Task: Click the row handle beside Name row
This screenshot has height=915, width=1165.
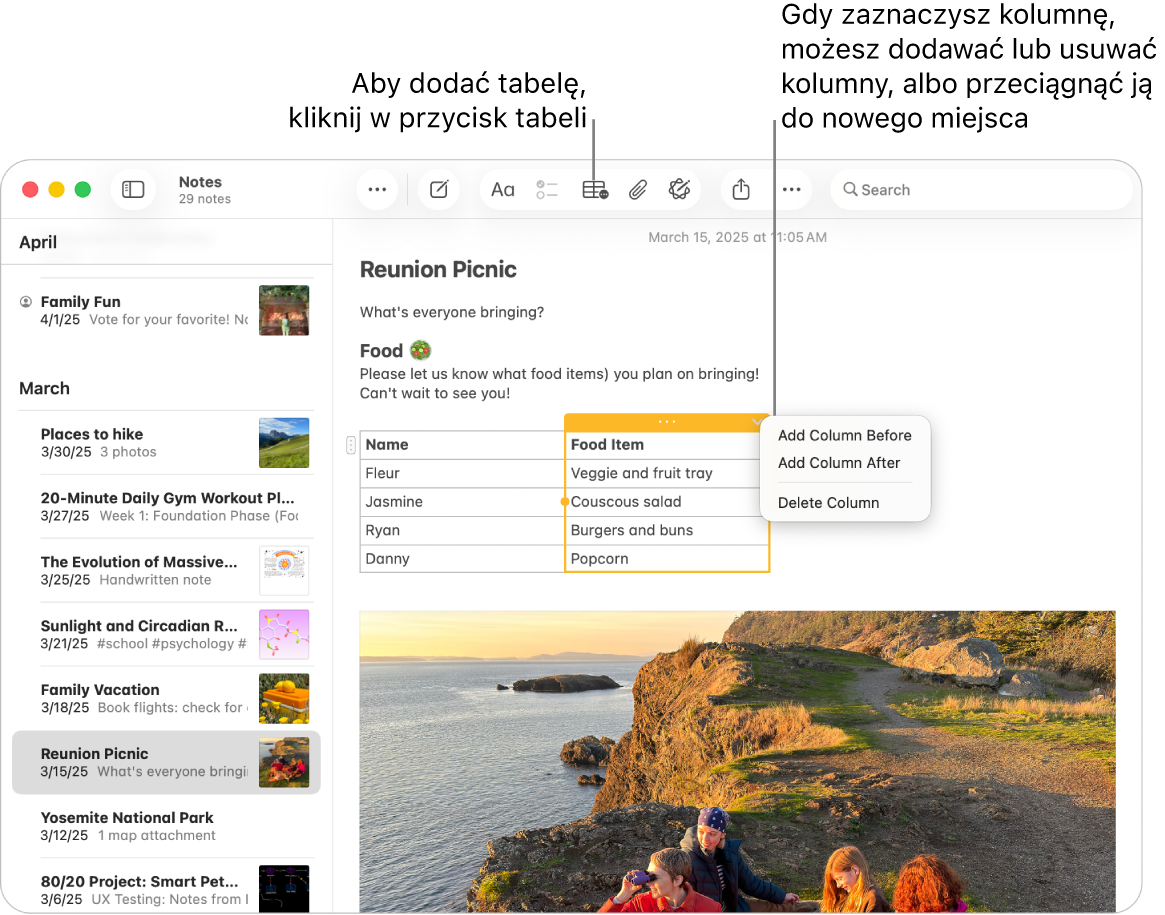Action: [x=350, y=445]
